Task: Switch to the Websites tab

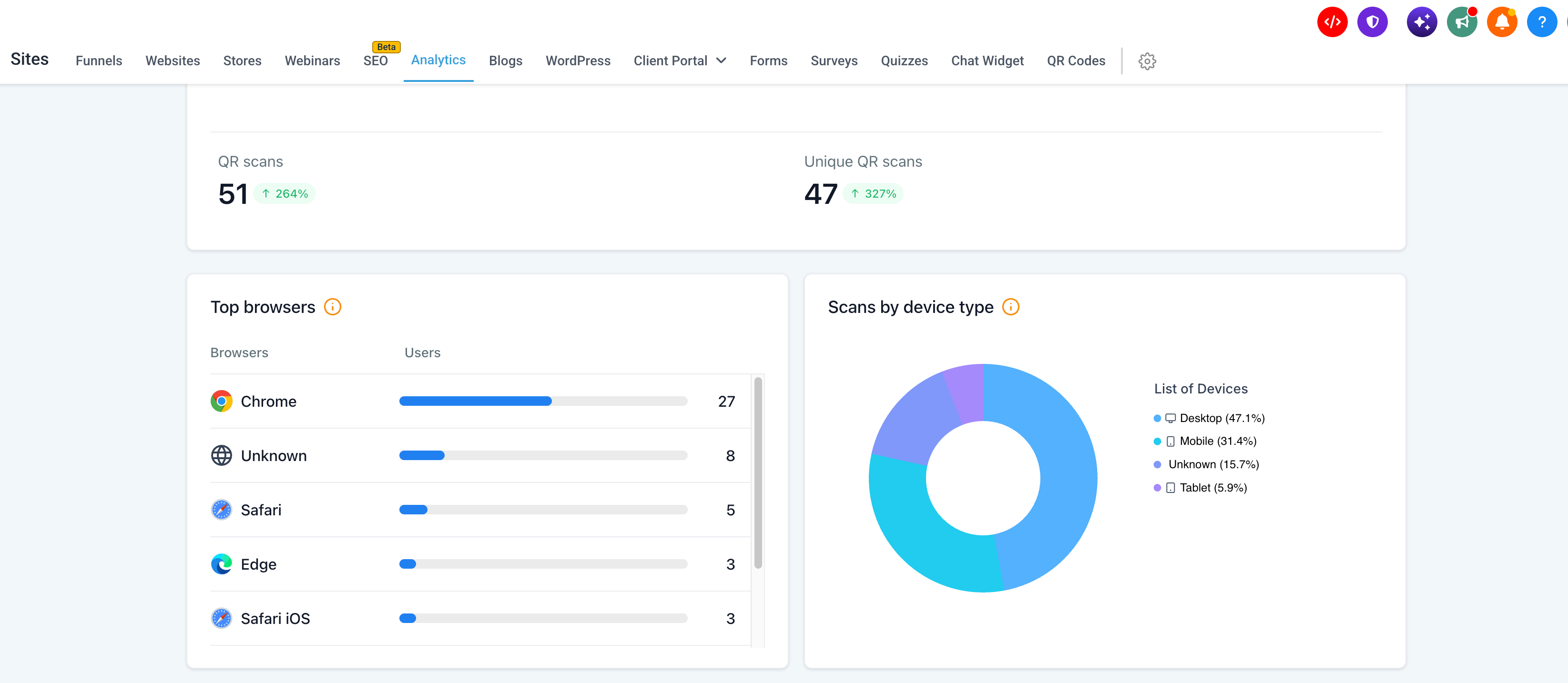Action: (x=173, y=61)
